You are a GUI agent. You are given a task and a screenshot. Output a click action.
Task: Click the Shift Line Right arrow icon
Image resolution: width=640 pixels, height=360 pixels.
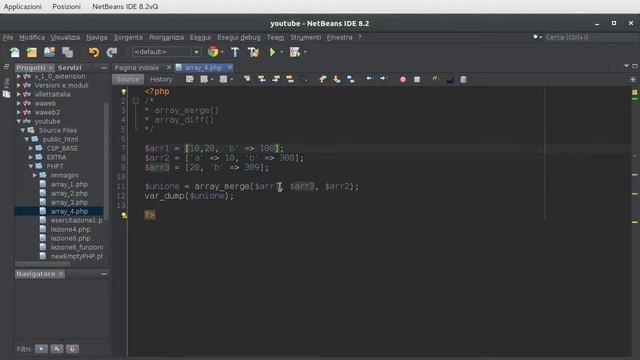382,78
